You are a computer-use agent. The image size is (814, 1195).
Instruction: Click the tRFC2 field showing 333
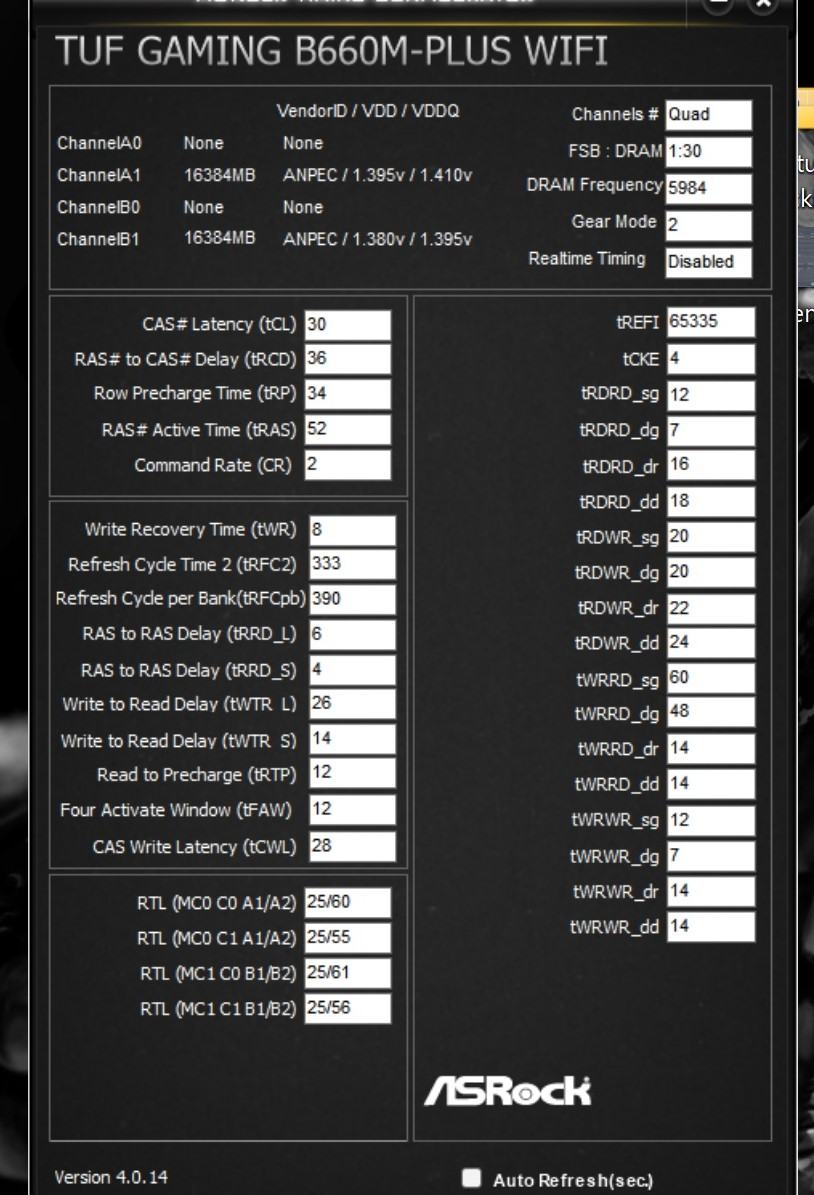[x=352, y=565]
